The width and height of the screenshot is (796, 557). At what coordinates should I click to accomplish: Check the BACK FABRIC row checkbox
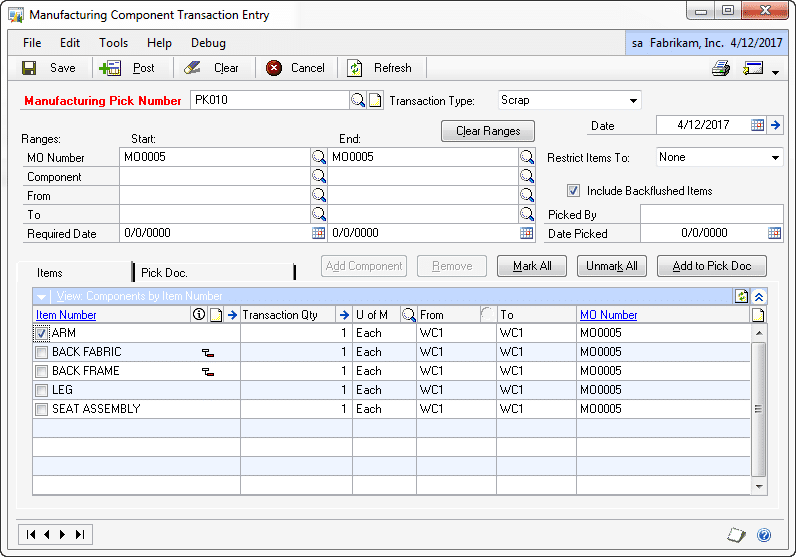coord(41,352)
